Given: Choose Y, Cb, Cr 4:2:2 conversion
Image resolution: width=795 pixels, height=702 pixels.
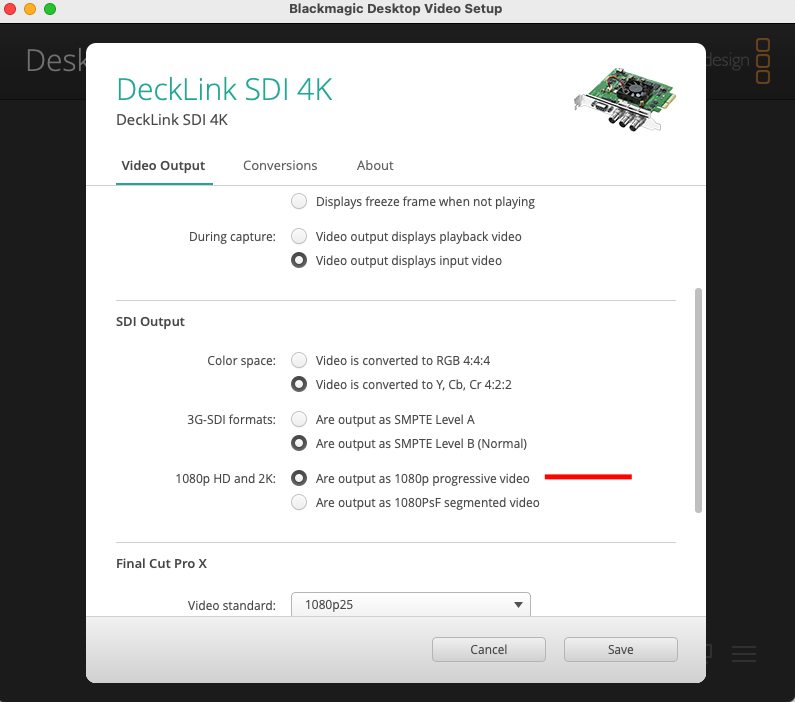Looking at the screenshot, I should point(299,384).
